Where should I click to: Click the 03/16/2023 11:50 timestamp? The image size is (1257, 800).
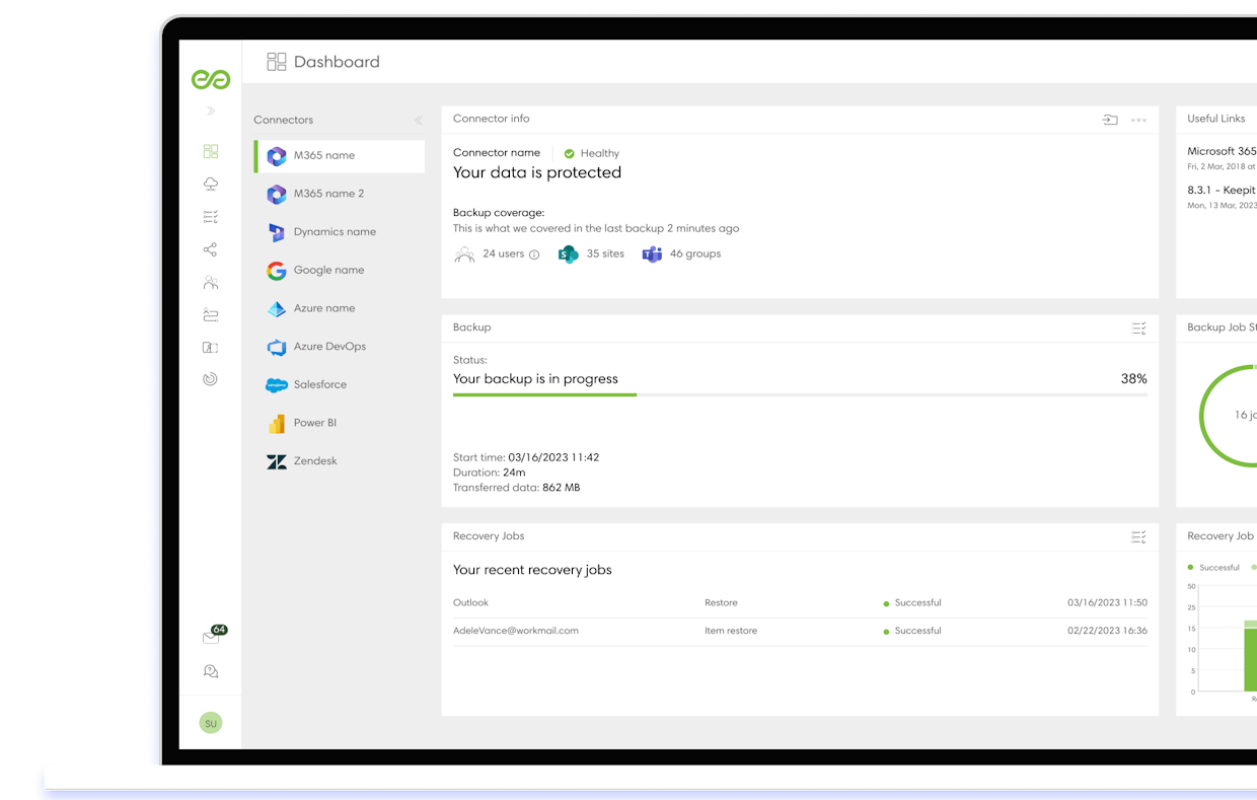point(1107,603)
